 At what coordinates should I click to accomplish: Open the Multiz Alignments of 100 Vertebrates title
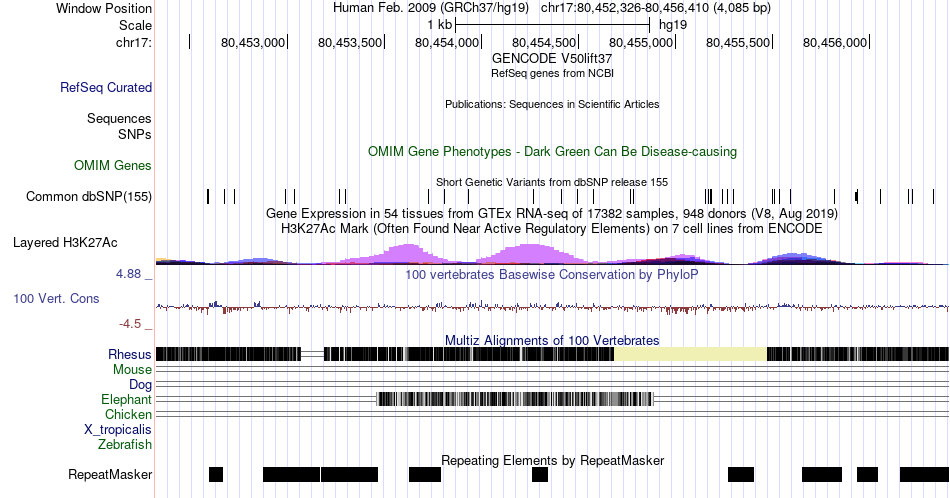(552, 340)
